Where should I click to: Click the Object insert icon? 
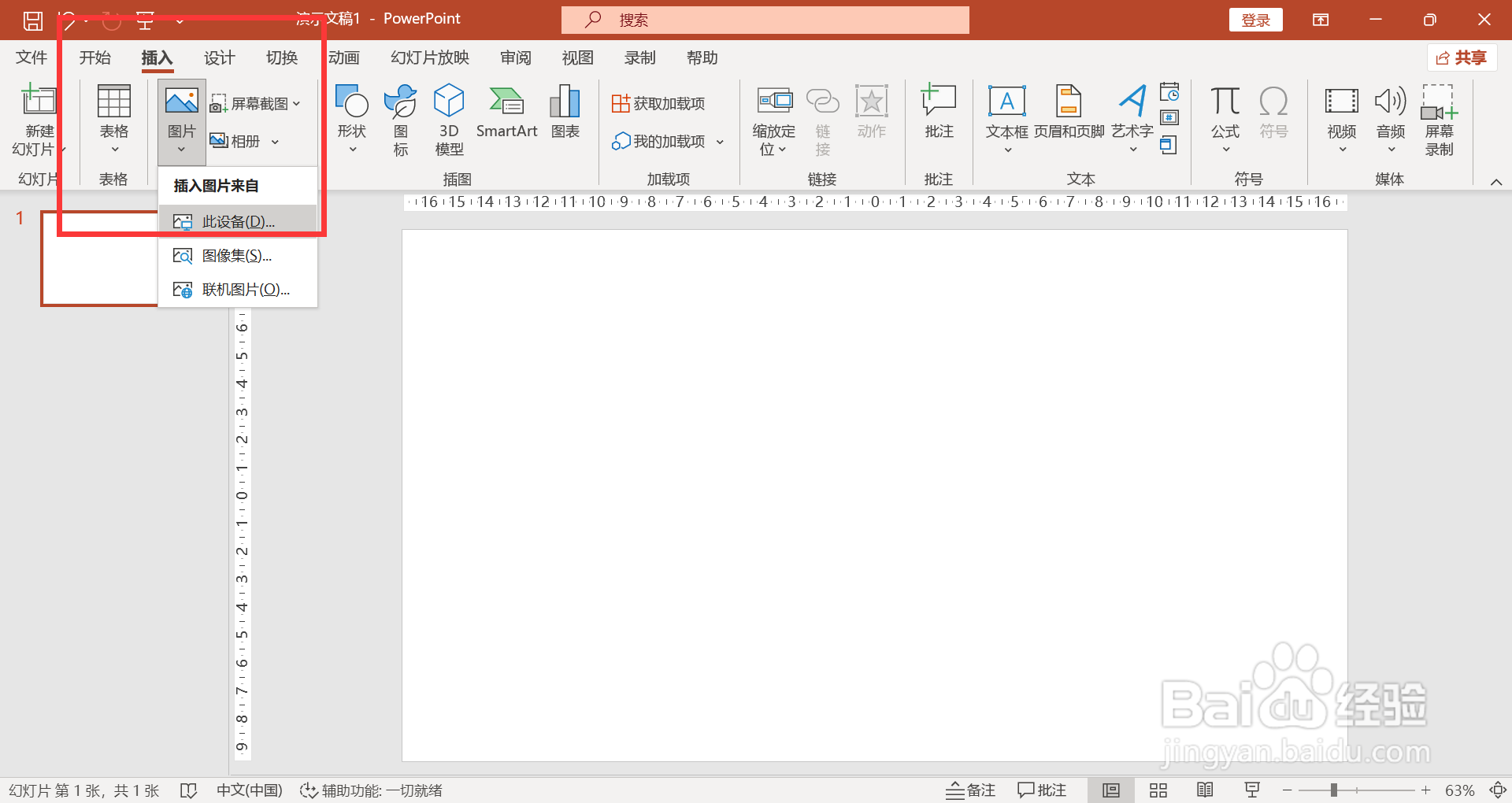1169,145
